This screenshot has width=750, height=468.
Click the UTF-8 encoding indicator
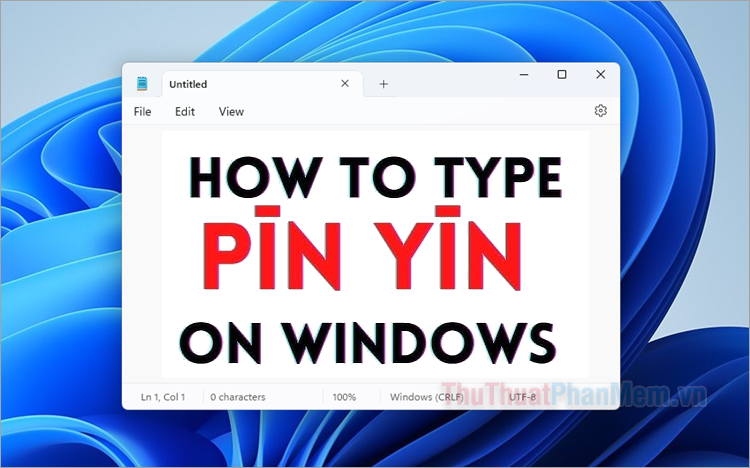click(522, 397)
